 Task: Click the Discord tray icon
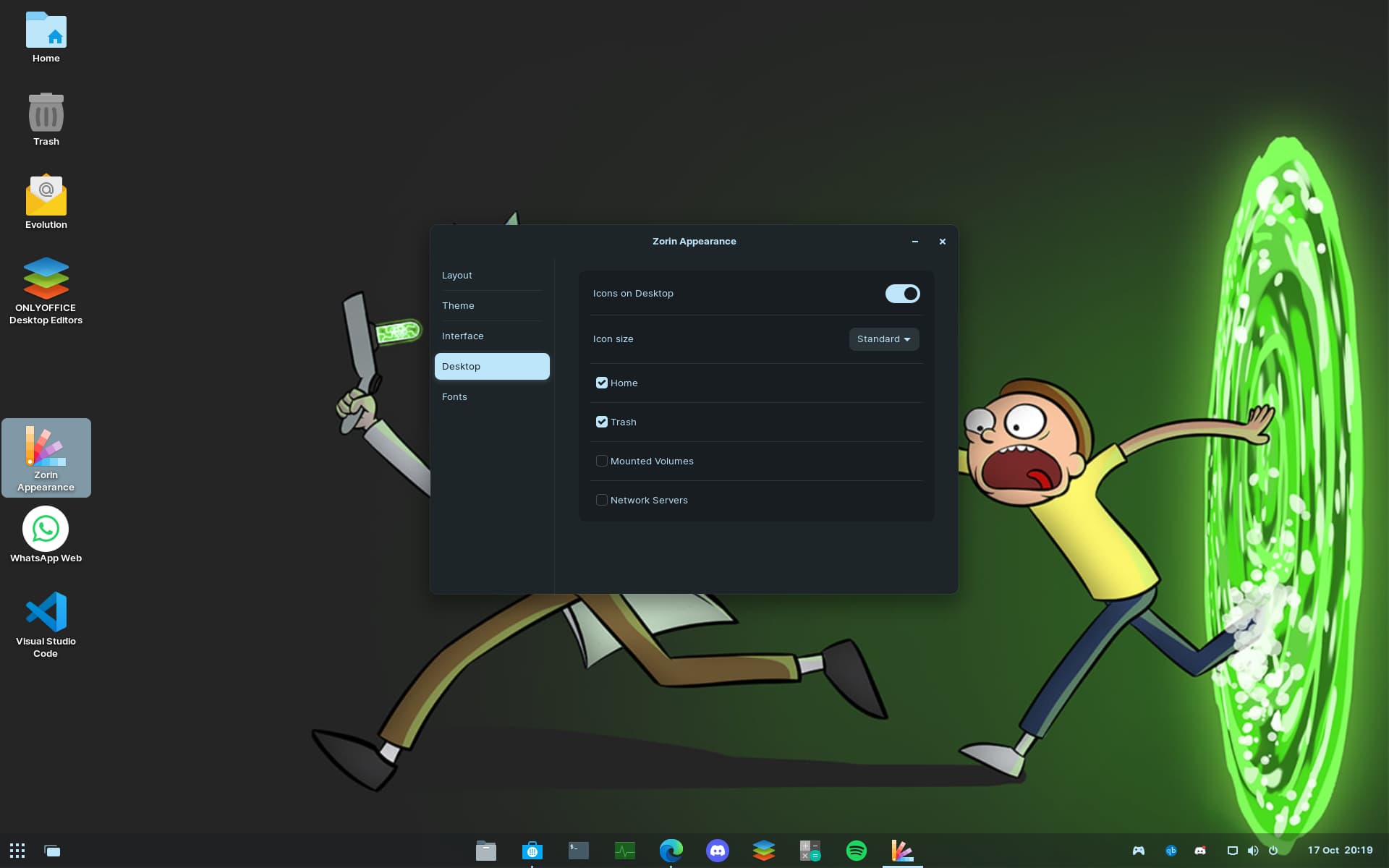(1201, 851)
